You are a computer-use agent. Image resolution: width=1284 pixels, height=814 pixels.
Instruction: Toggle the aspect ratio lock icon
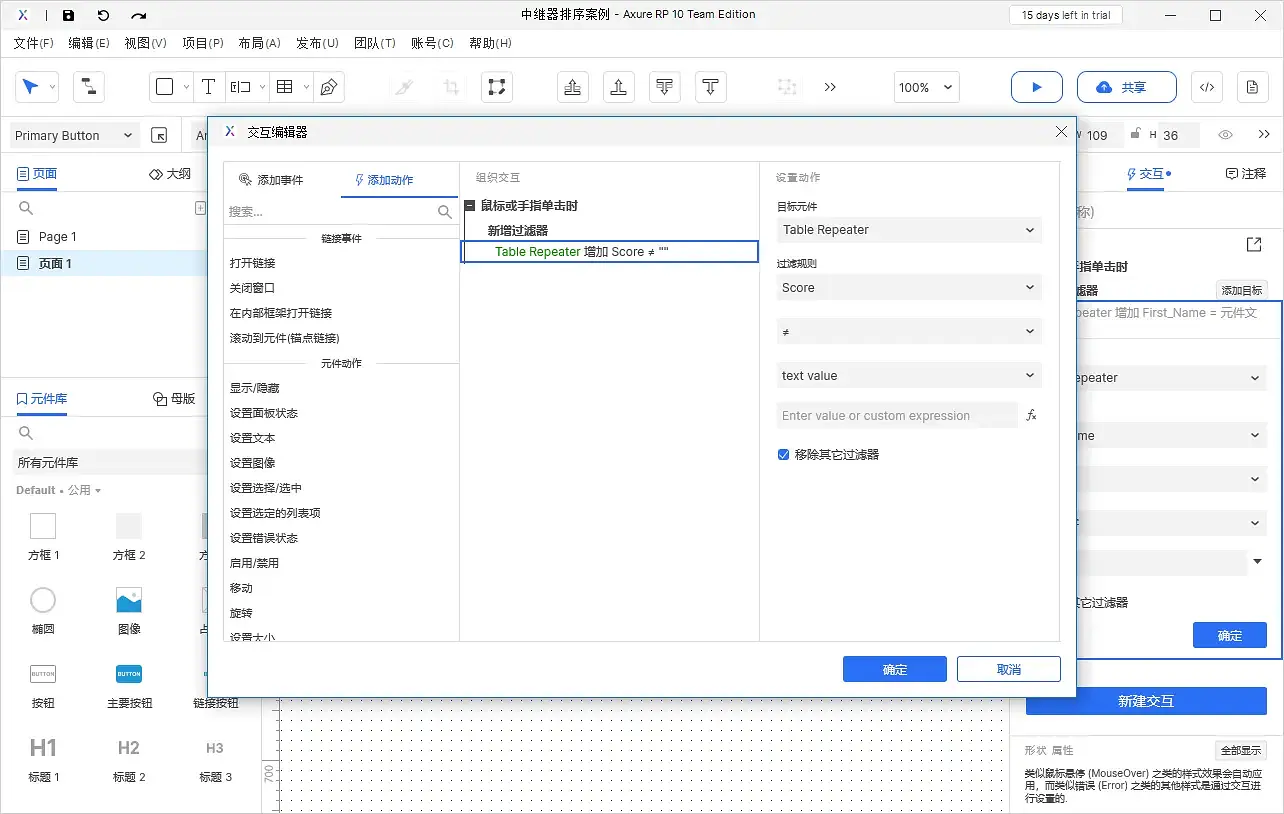click(1134, 135)
